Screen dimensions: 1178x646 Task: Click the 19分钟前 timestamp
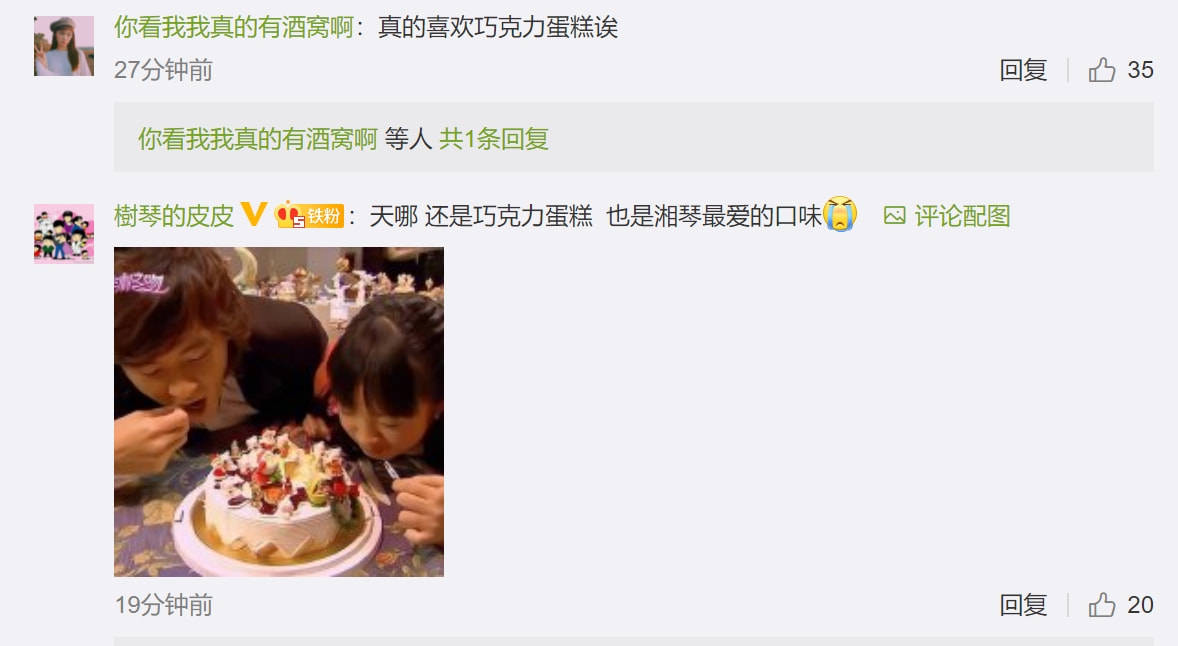pyautogui.click(x=164, y=605)
